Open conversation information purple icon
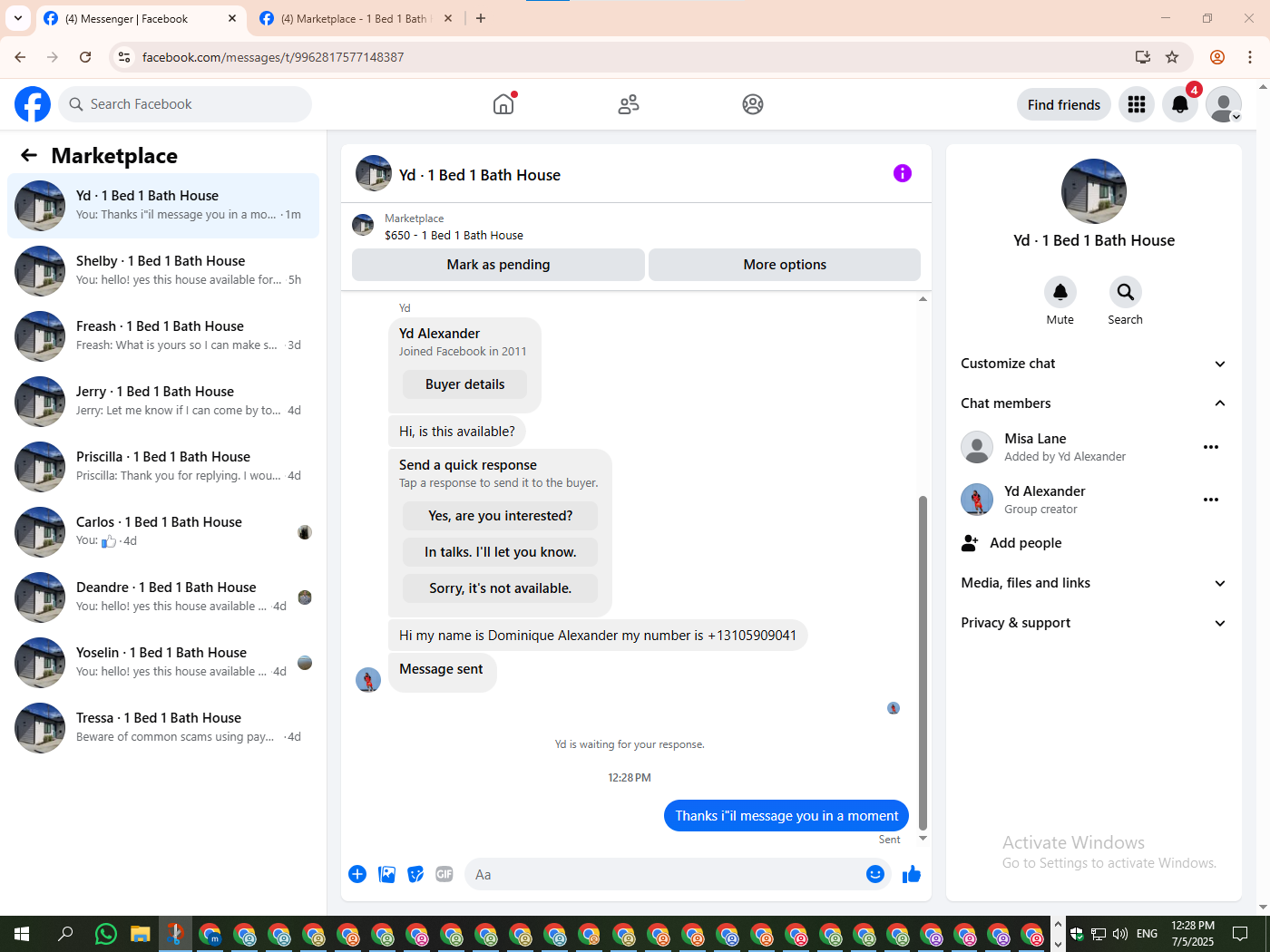1270x952 pixels. [902, 173]
